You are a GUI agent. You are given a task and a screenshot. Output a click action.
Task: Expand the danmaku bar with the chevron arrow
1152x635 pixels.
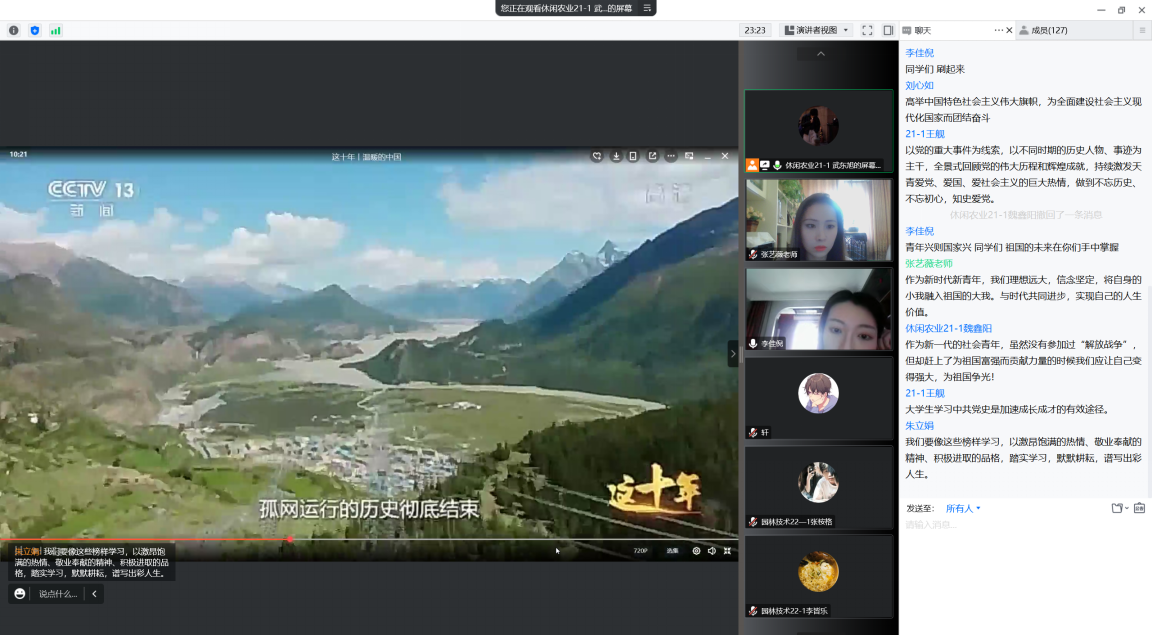coord(94,593)
